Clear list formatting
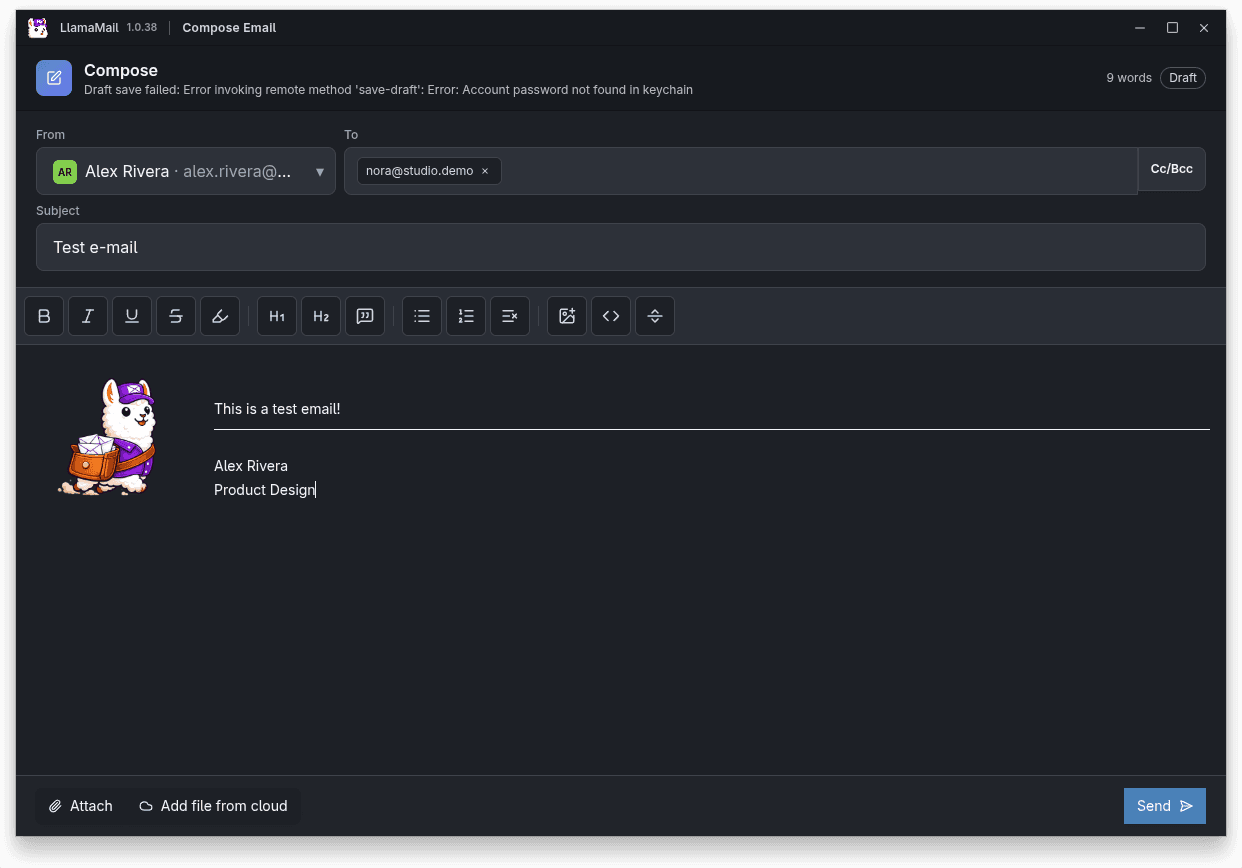 [510, 316]
